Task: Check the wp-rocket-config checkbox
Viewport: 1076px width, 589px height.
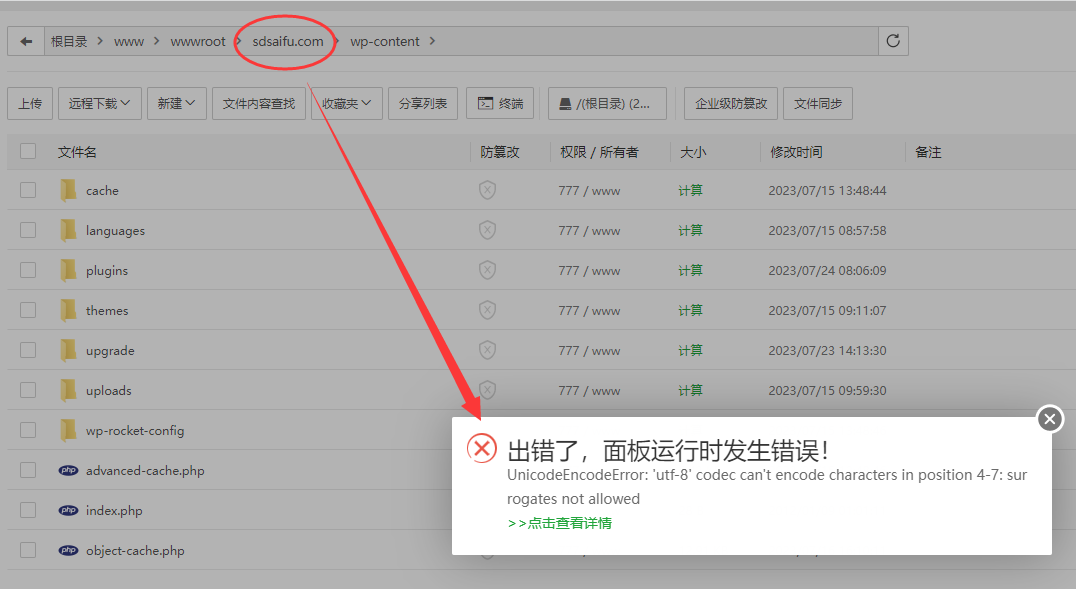Action: [28, 430]
